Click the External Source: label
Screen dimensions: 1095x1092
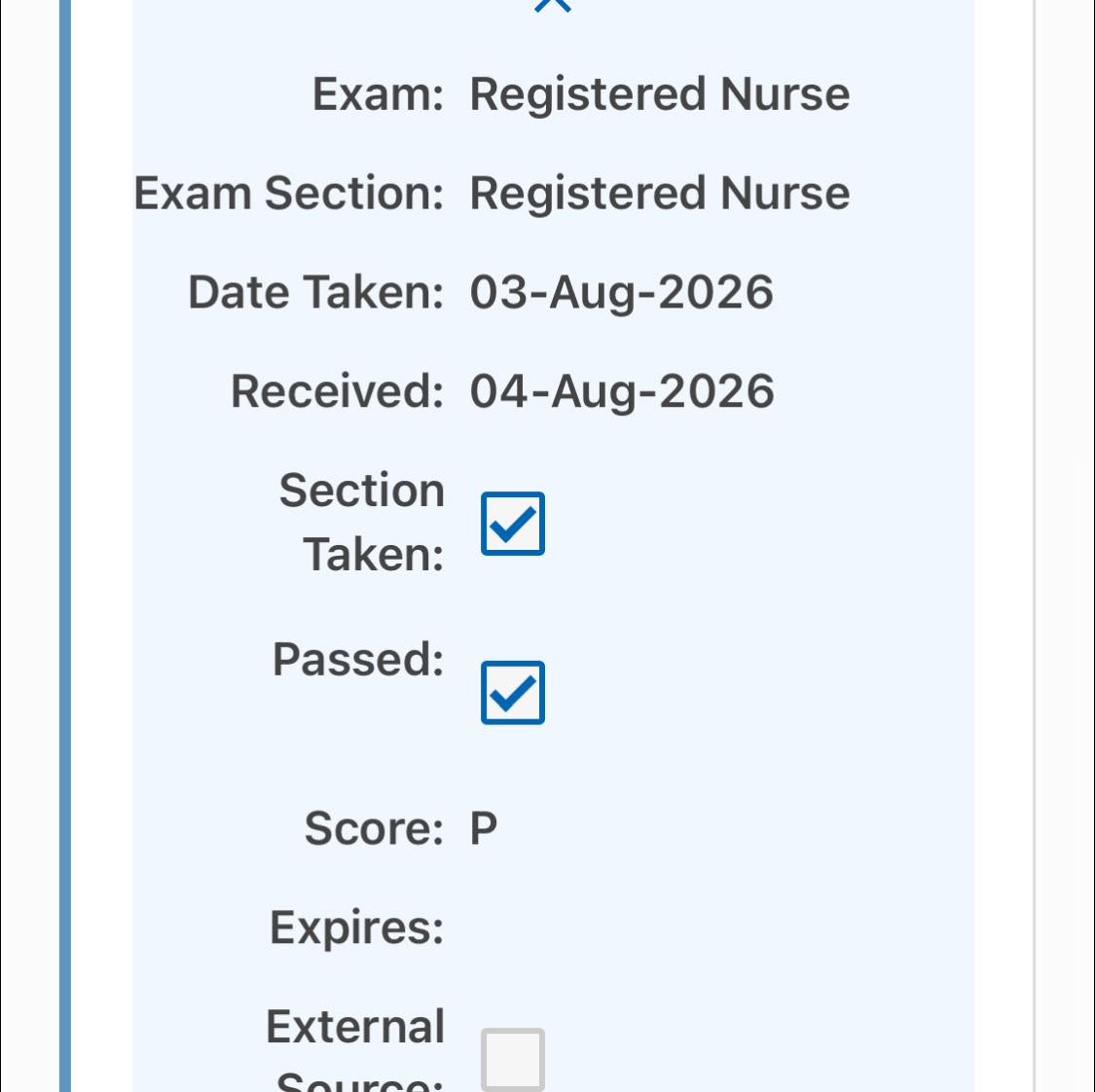(x=355, y=1049)
